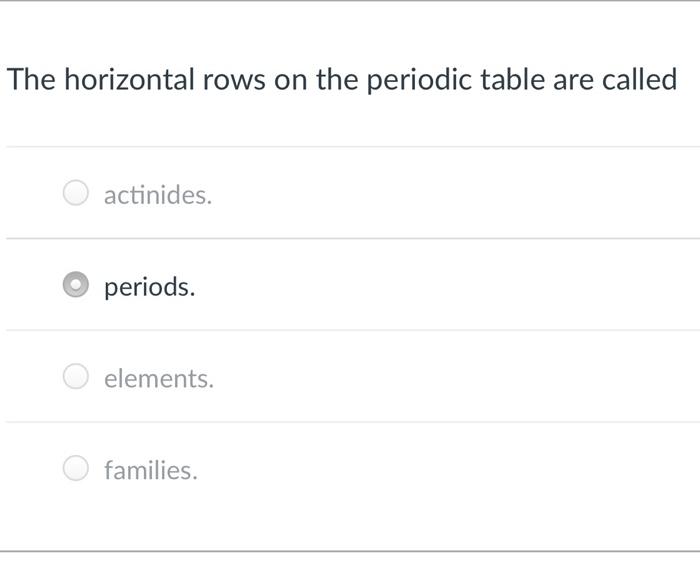This screenshot has width=700, height=565.
Task: Select the families radio button
Action: (76, 468)
